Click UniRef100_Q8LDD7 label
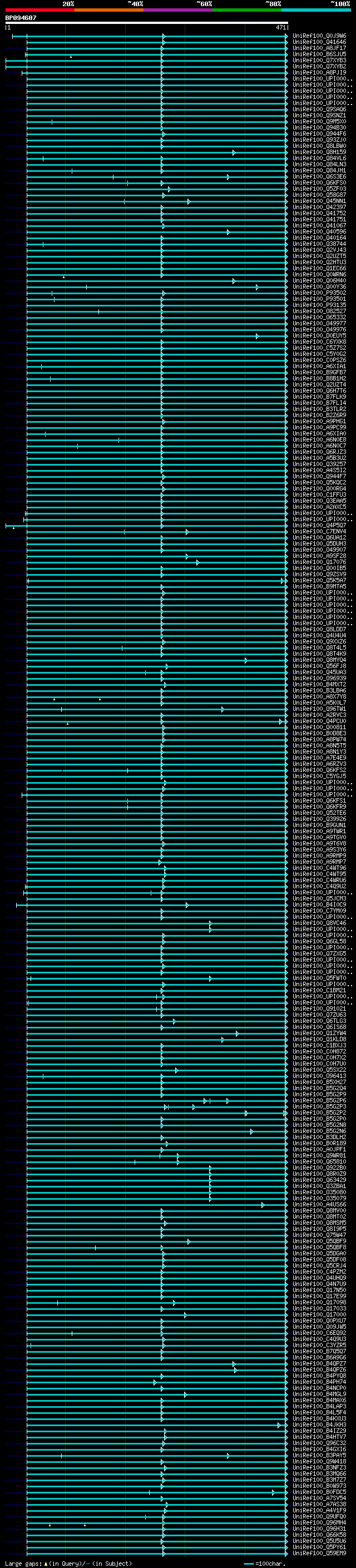The width and height of the screenshot is (356, 1568). (319, 630)
